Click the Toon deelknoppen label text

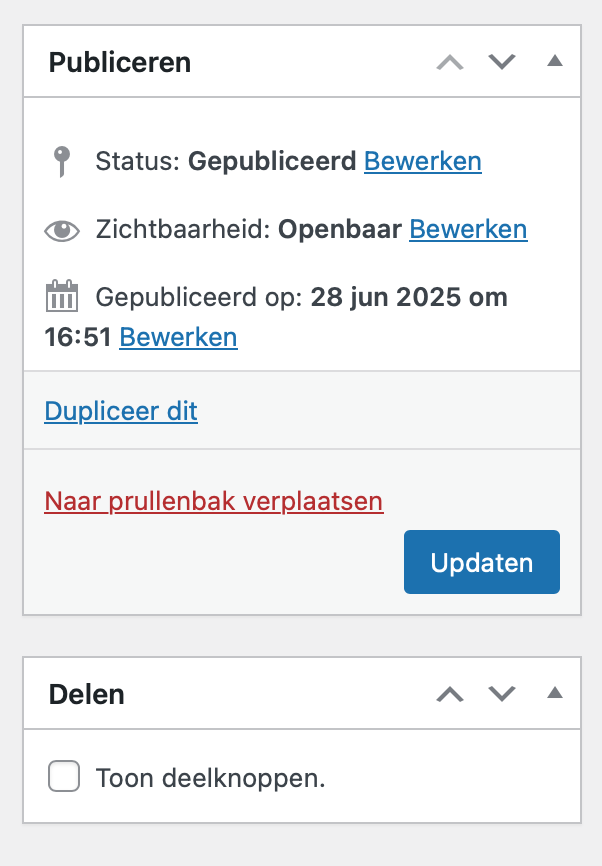click(210, 778)
